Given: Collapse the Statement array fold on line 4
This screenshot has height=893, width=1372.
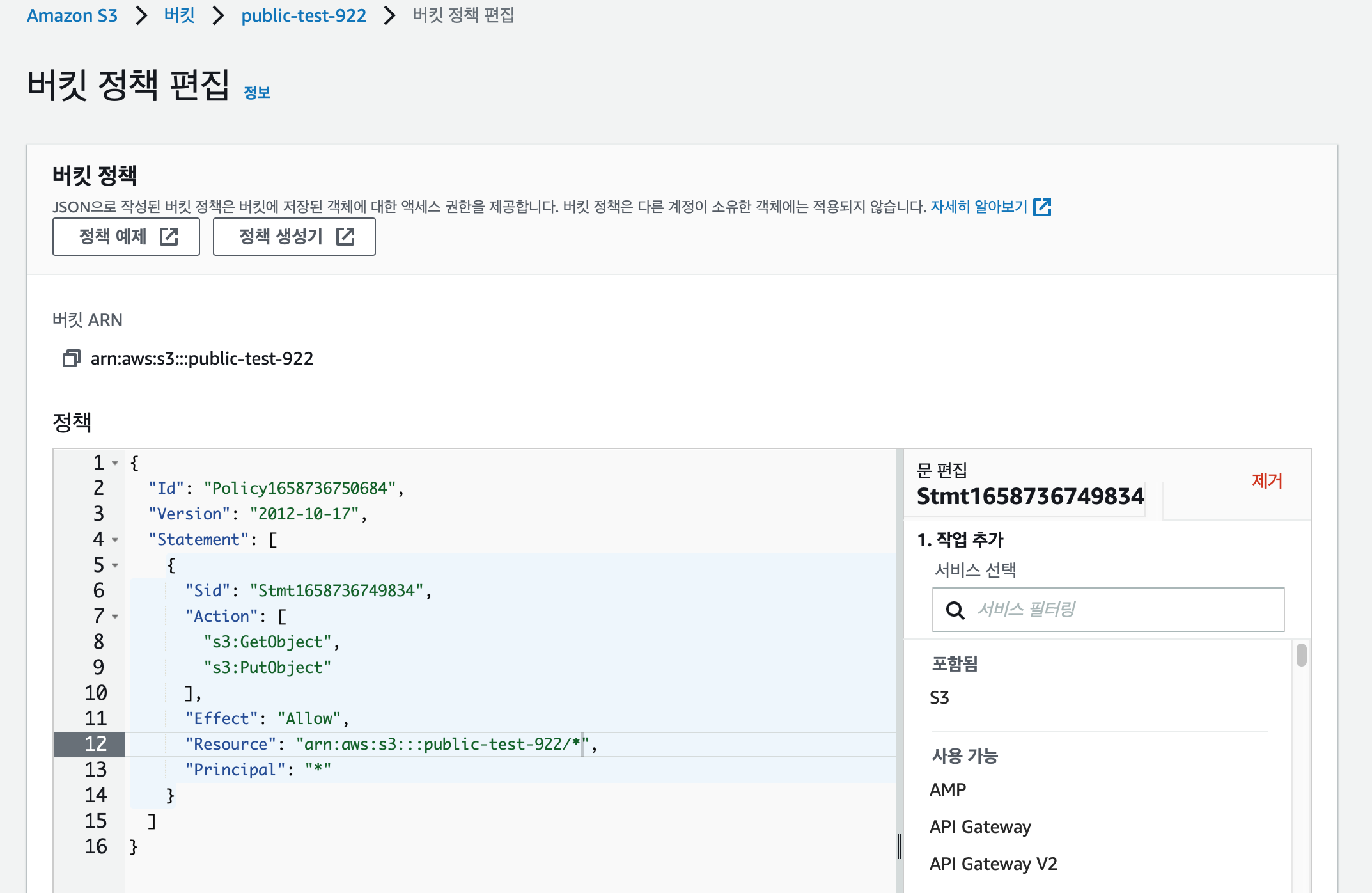Looking at the screenshot, I should (x=115, y=539).
